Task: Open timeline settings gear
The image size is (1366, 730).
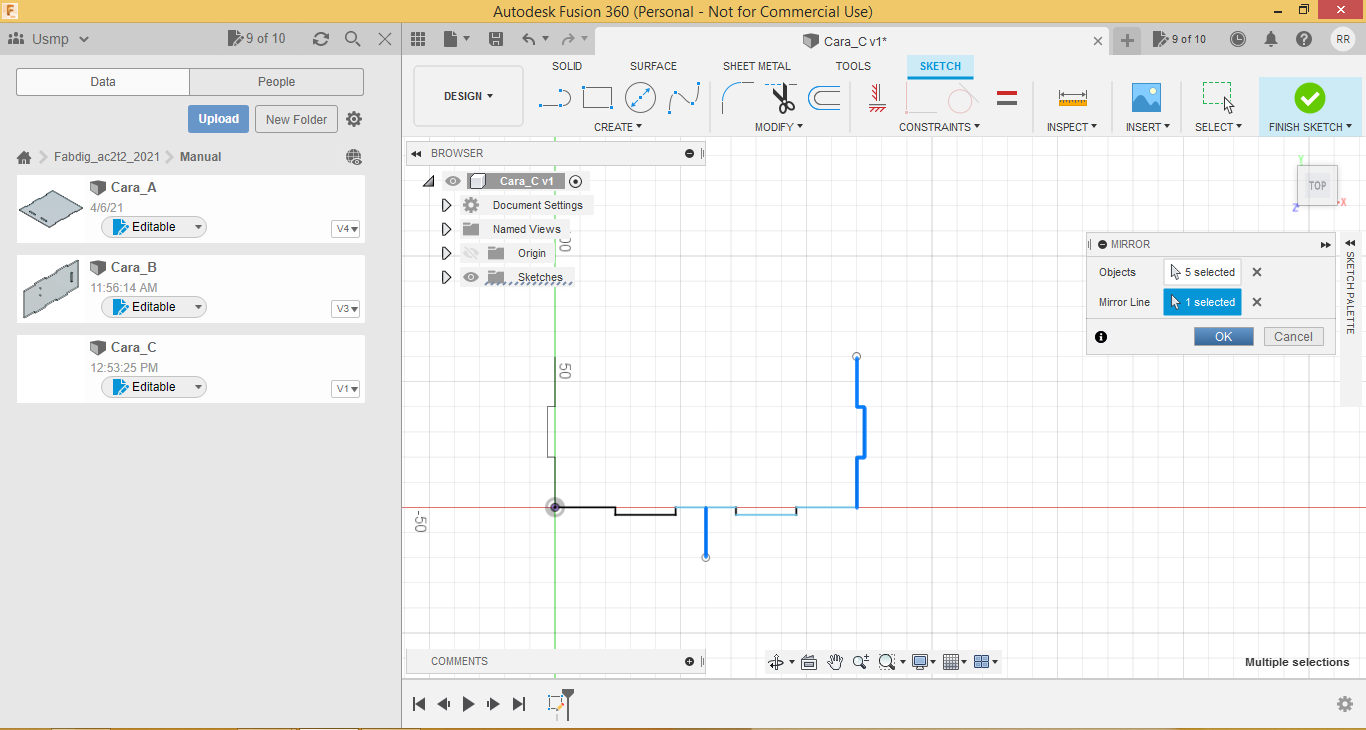Action: 1345,704
